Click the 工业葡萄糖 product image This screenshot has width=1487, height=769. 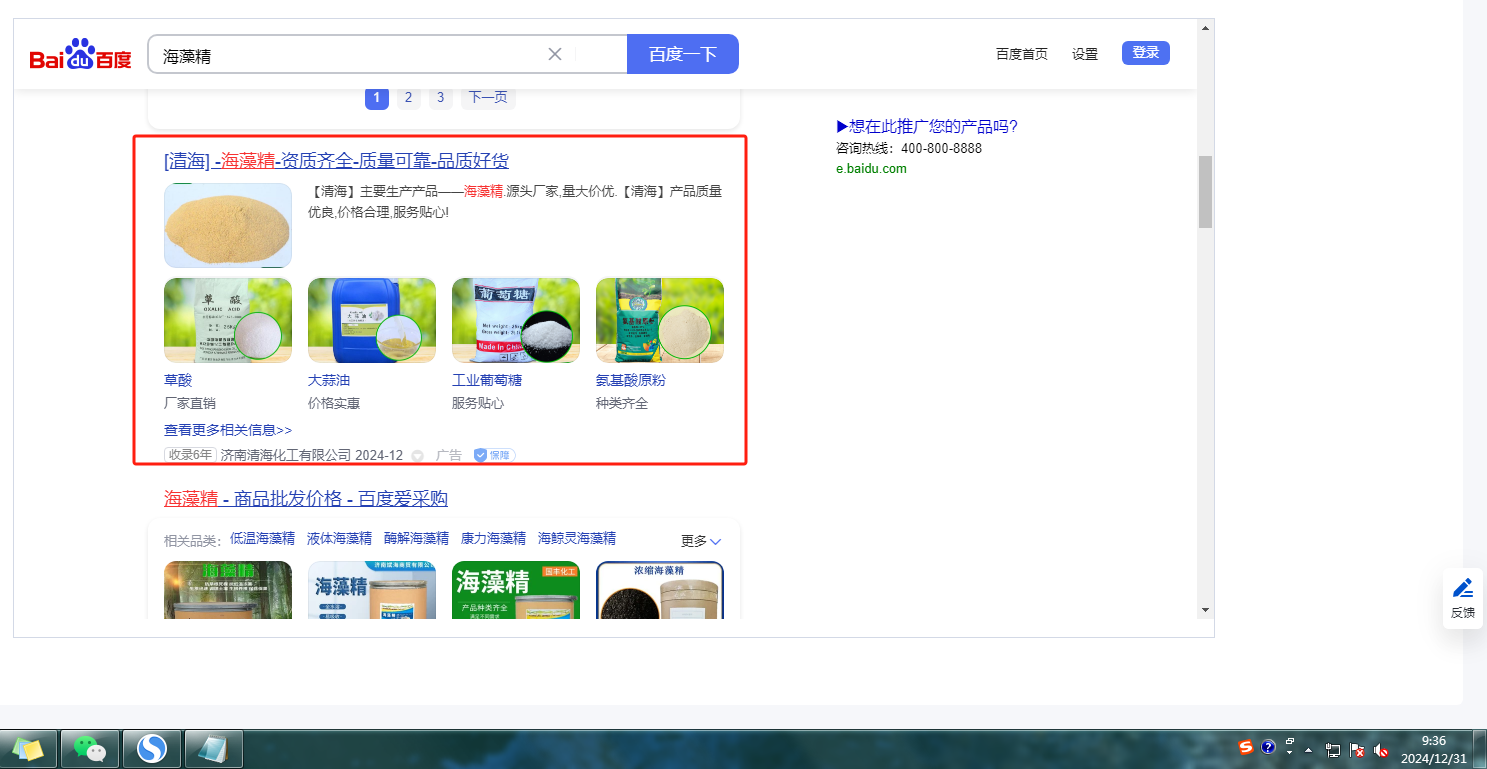516,320
